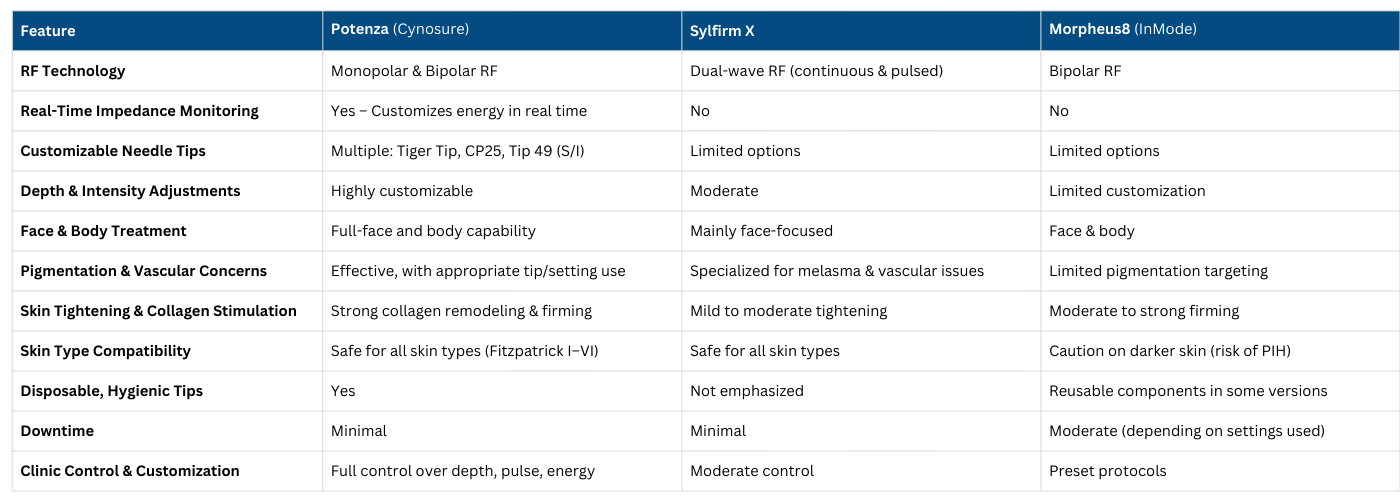Select the Face & Body Treatment label
This screenshot has height=500, width=1400.
point(103,231)
